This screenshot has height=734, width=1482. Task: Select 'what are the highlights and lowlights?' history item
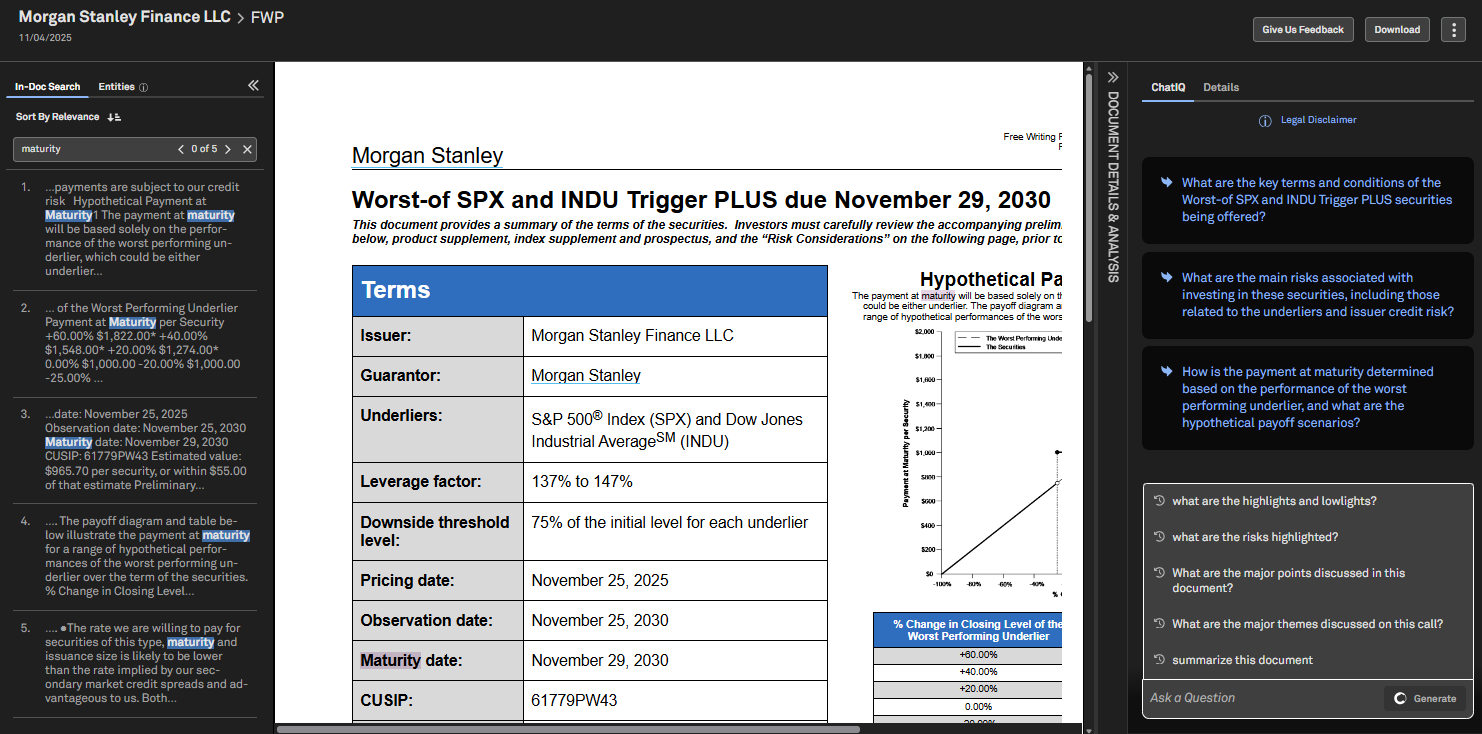coord(1308,501)
